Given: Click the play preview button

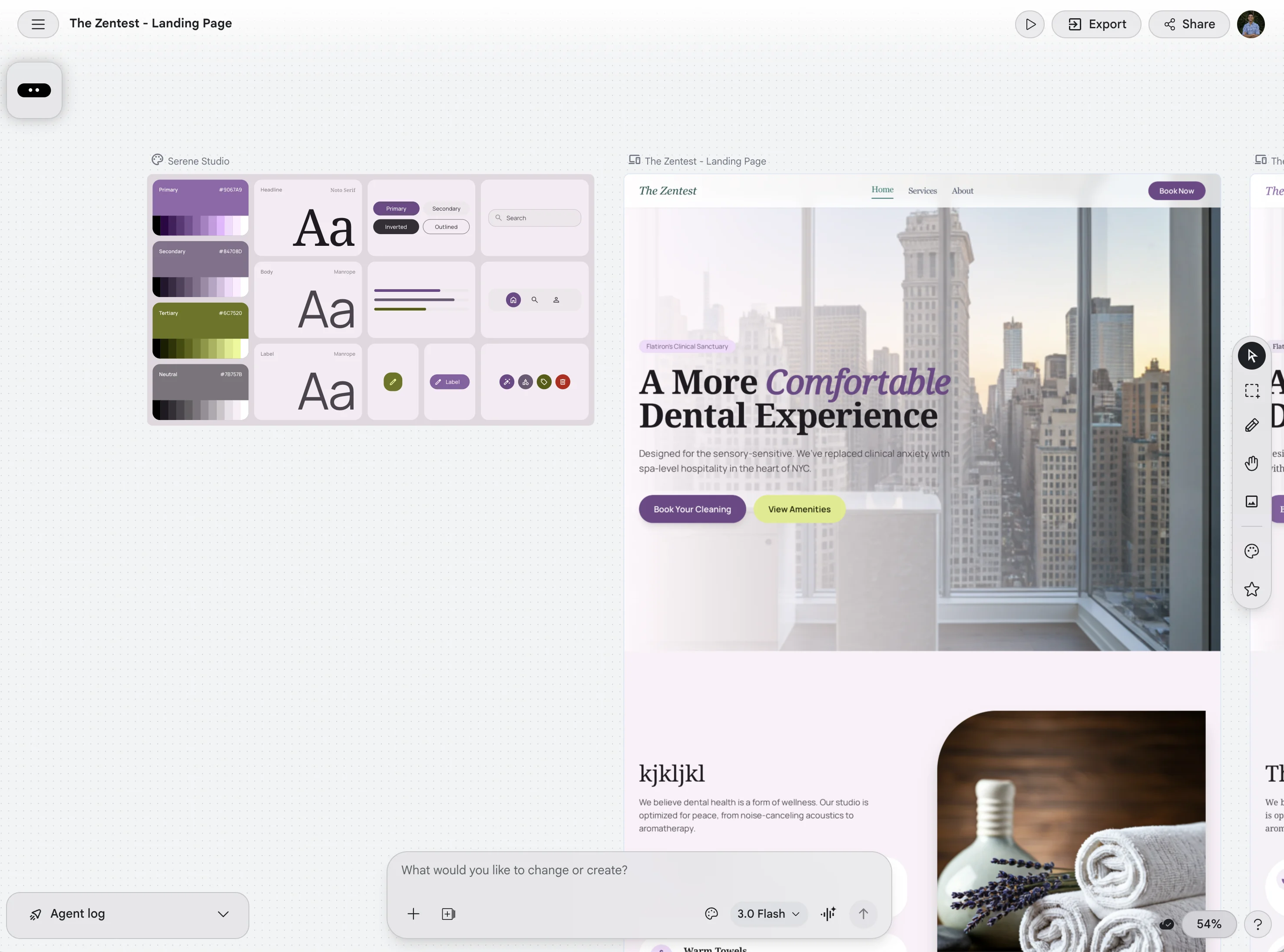Looking at the screenshot, I should pos(1030,24).
